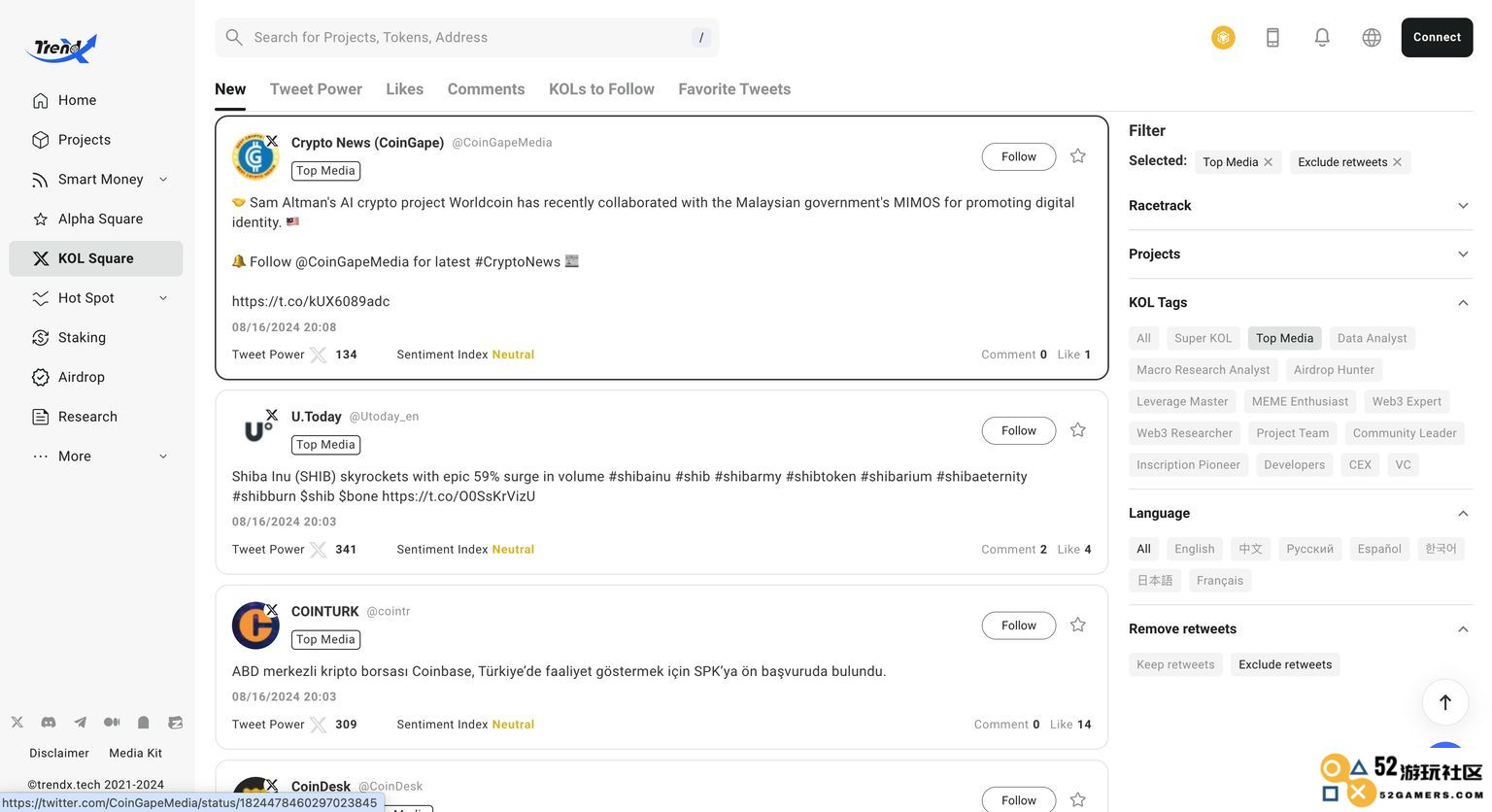Viewport: 1492px width, 812px height.
Task: Open X social link in sidebar footer
Action: pyautogui.click(x=17, y=722)
